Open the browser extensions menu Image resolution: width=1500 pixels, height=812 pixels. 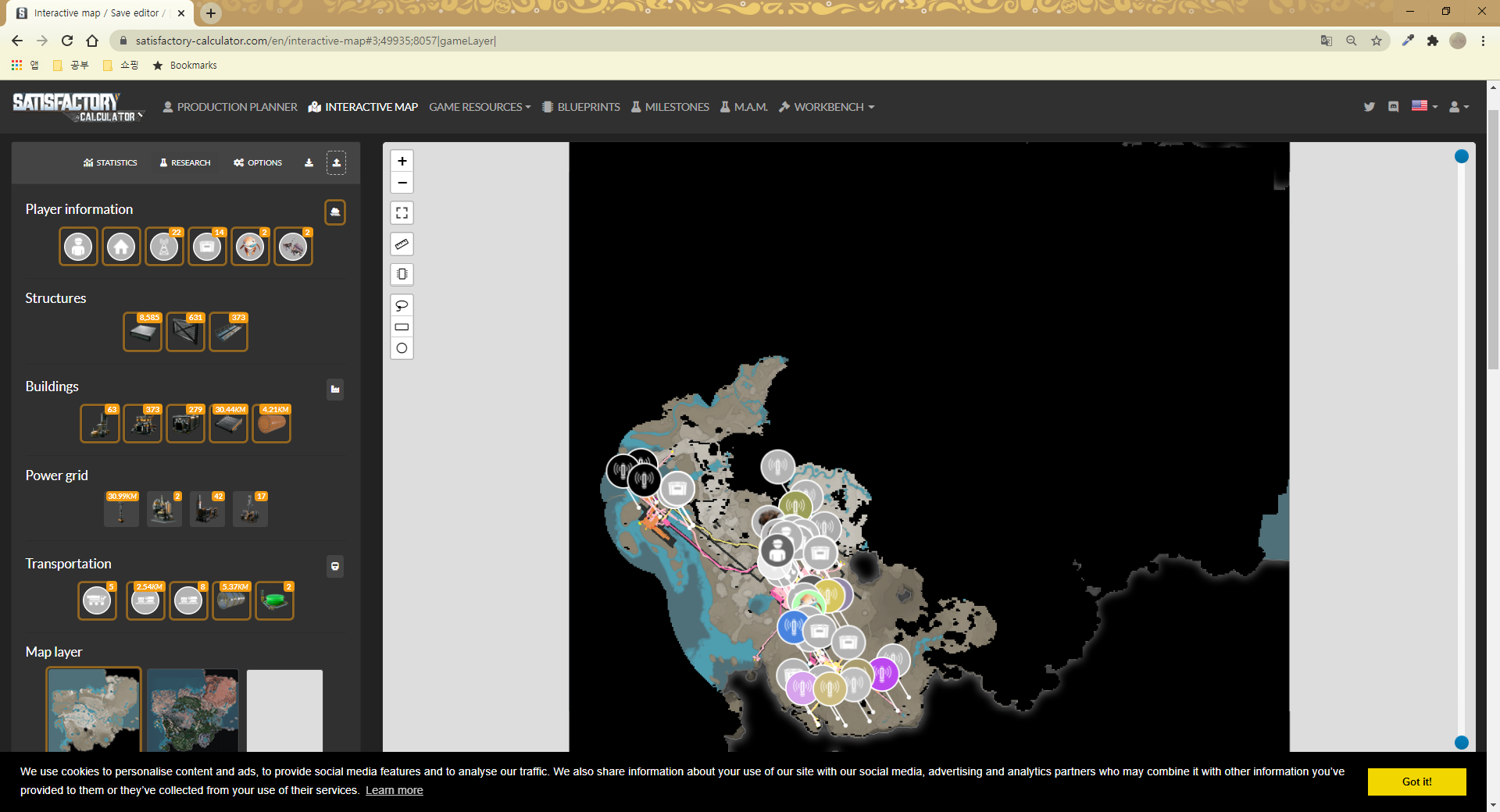(1432, 41)
